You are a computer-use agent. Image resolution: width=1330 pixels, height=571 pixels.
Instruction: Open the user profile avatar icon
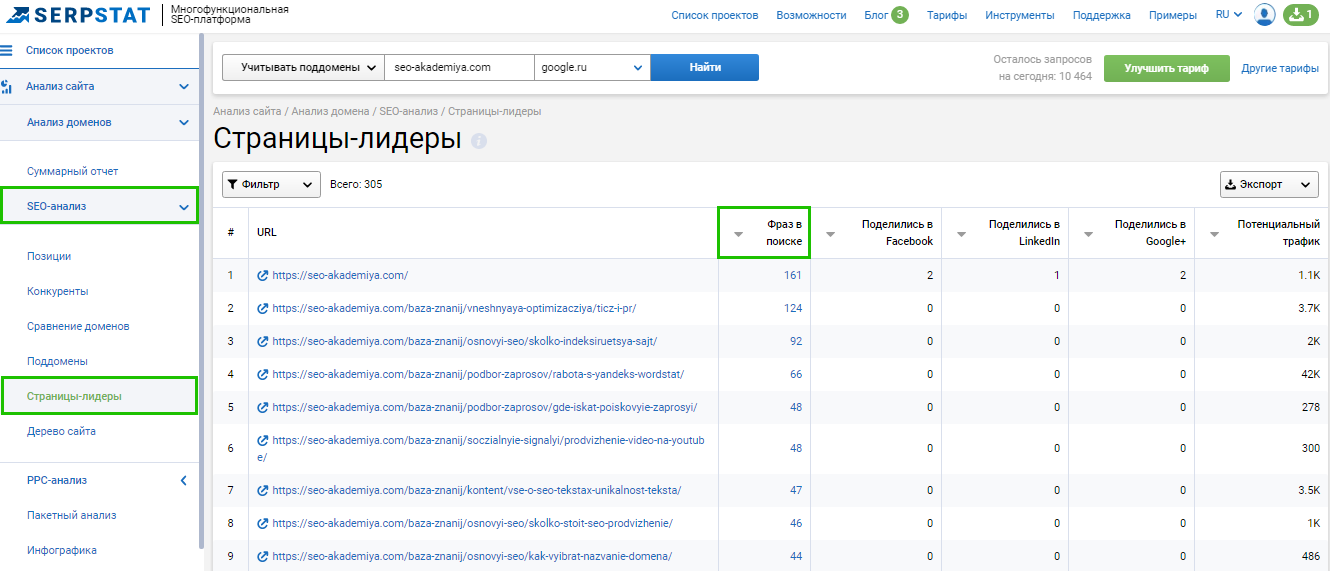(1265, 15)
